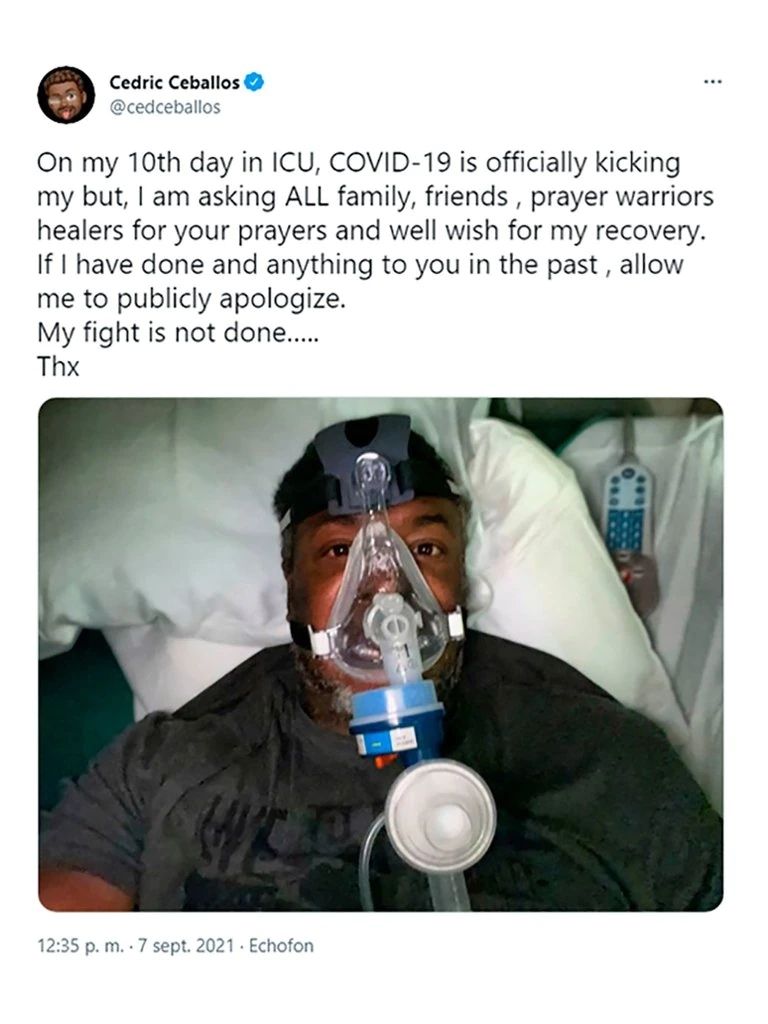
Task: Open the @cedceballos handle link
Action: (x=165, y=106)
